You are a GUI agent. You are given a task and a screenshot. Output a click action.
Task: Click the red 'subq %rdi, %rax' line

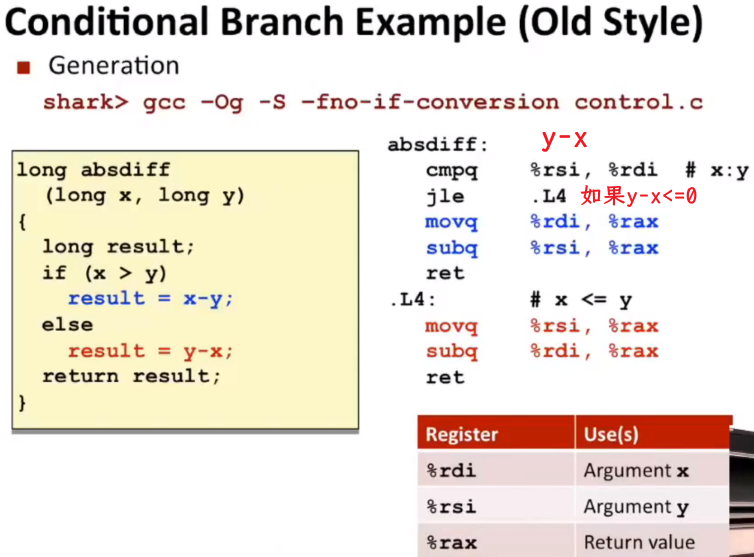(542, 351)
